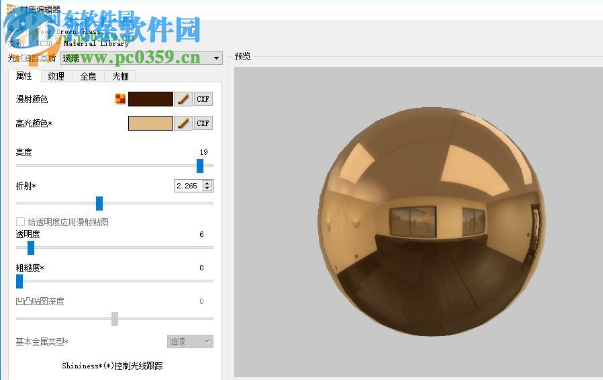Image resolution: width=603 pixels, height=380 pixels.
Task: Click the CIF button for diffuse color
Action: [203, 99]
